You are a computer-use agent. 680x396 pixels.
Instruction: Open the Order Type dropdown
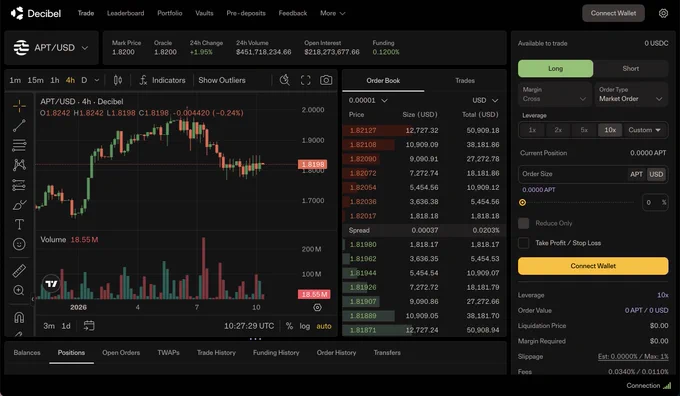tap(631, 94)
